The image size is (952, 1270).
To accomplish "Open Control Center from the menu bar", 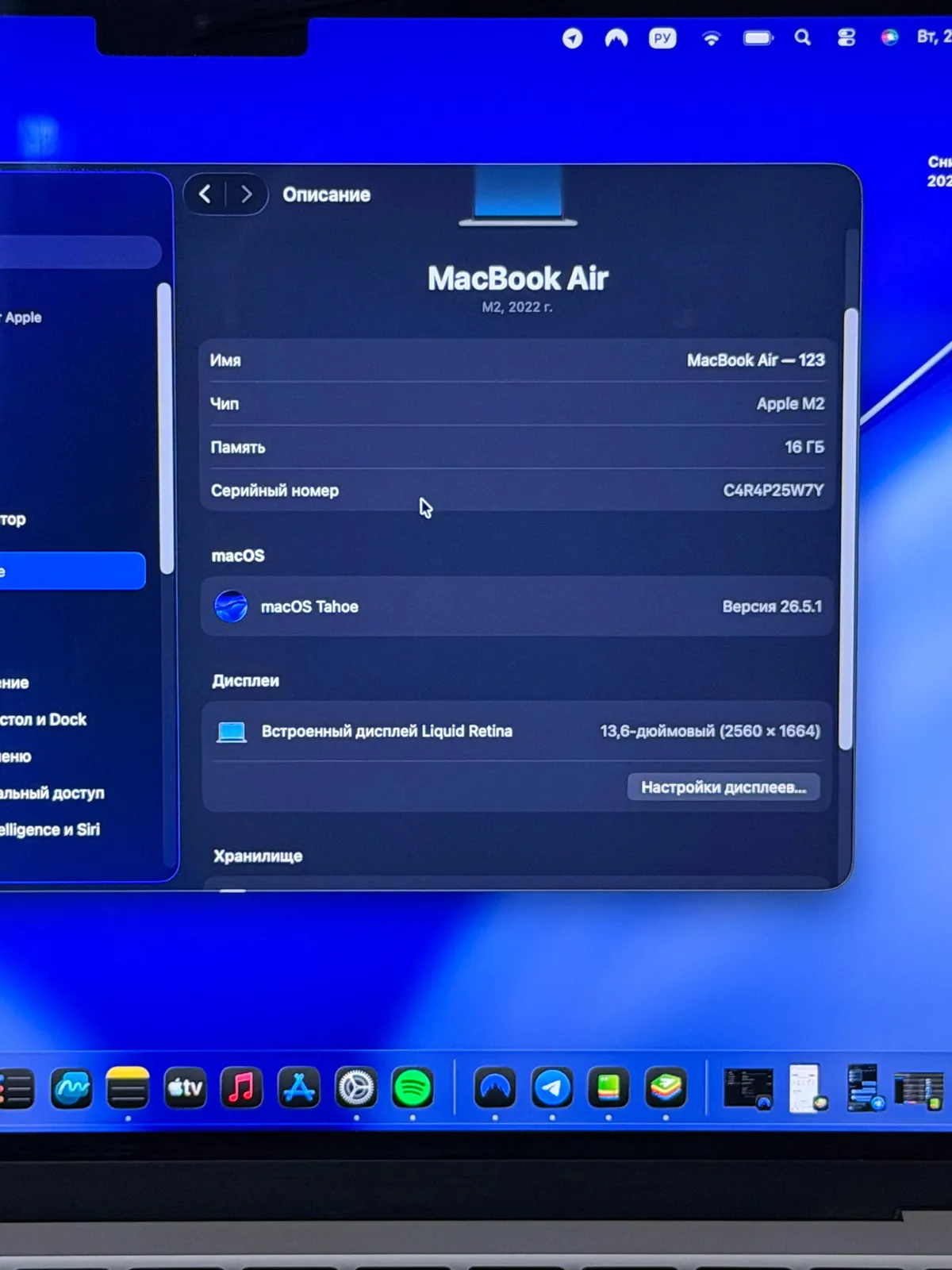I will (846, 37).
